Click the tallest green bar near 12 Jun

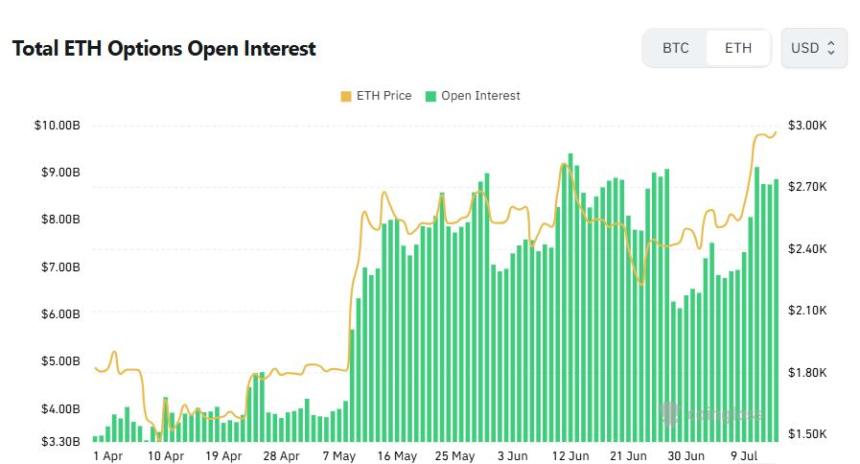[x=570, y=297]
